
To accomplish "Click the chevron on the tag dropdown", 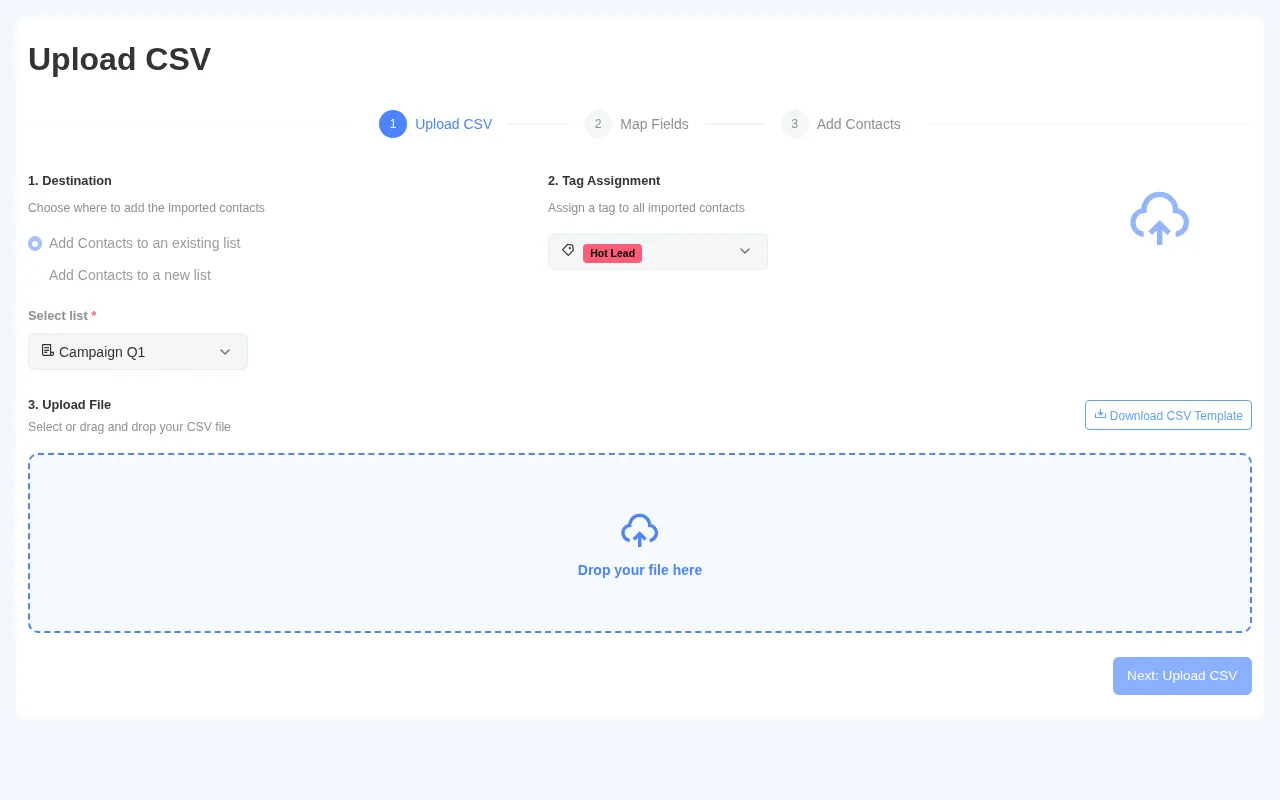I will 745,251.
